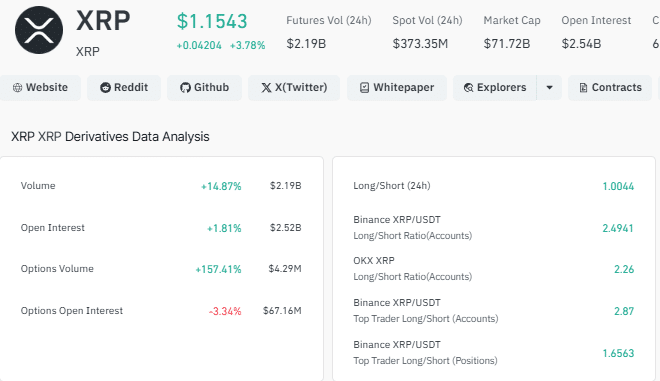Viewport: 660px width, 381px height.
Task: Select the Open Interest row label in table
Action: [53, 228]
